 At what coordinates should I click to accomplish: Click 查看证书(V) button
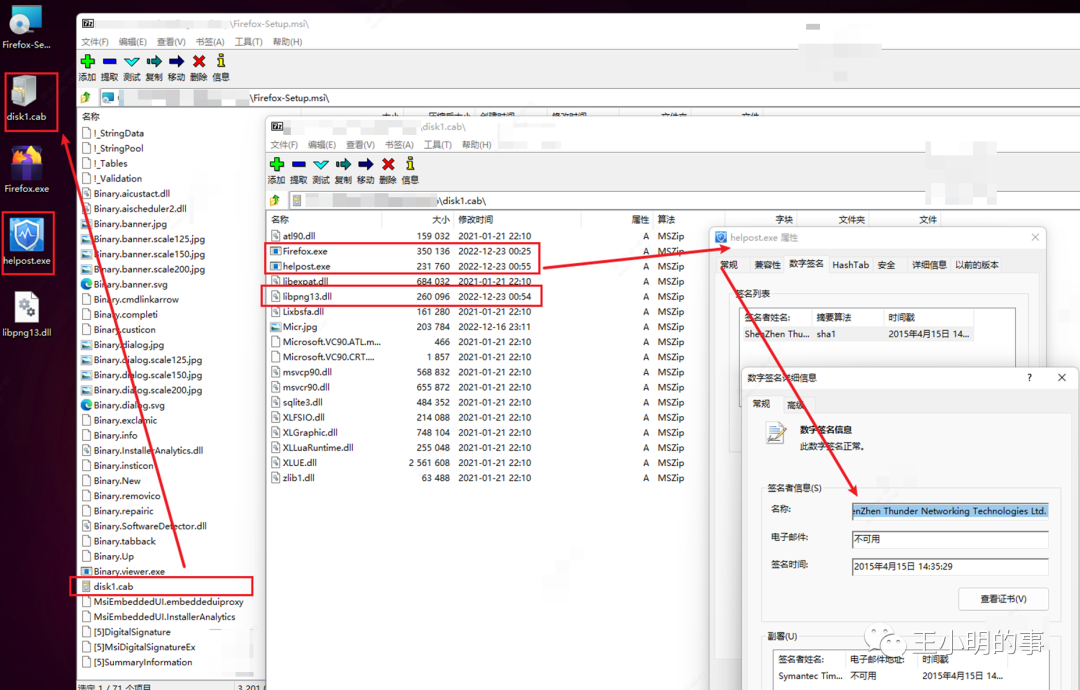coord(1004,598)
